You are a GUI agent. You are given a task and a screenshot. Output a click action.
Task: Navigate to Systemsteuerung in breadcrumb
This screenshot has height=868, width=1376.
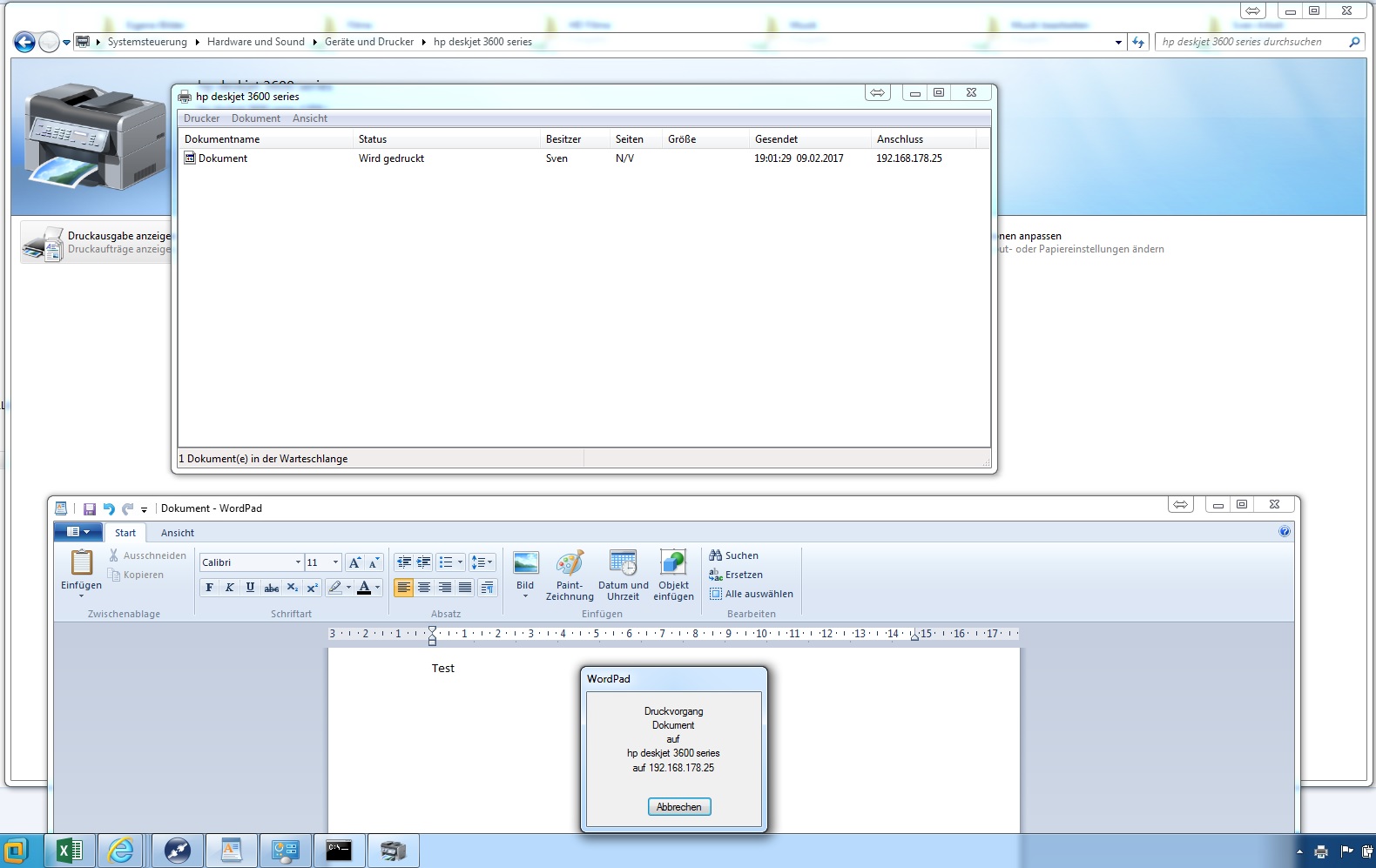(x=147, y=42)
